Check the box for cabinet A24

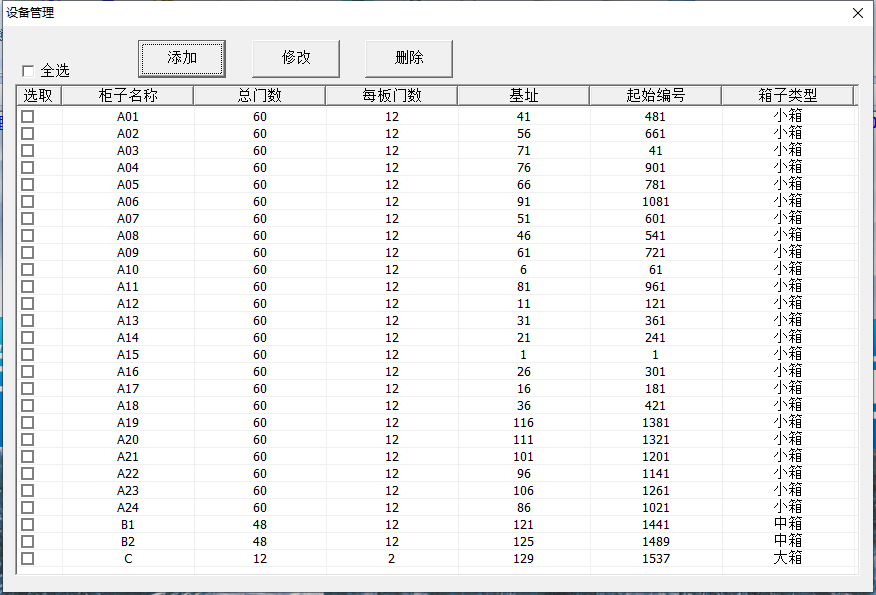(27, 508)
